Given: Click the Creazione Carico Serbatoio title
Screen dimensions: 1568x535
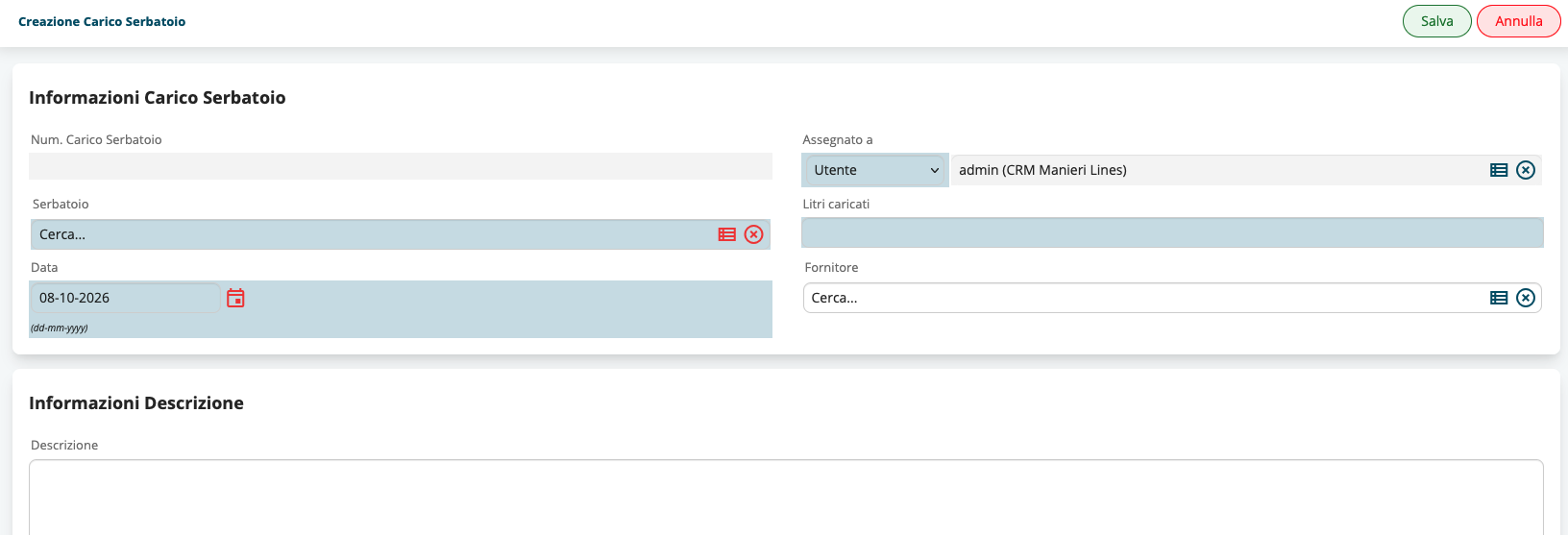Looking at the screenshot, I should (102, 21).
